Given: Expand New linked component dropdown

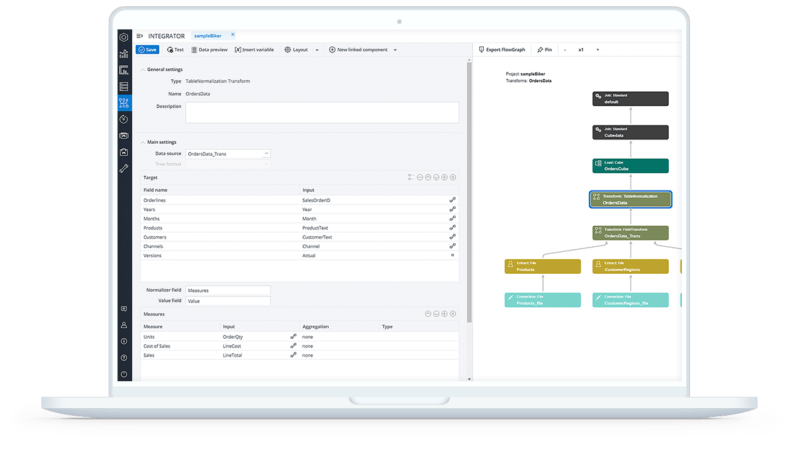Looking at the screenshot, I should (x=395, y=49).
